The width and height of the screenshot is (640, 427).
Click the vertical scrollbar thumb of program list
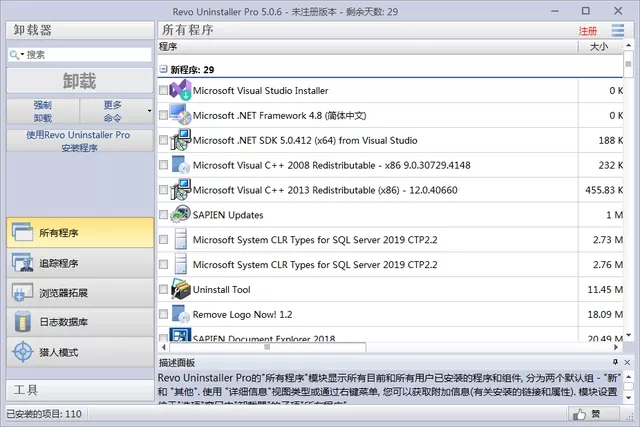(629, 64)
